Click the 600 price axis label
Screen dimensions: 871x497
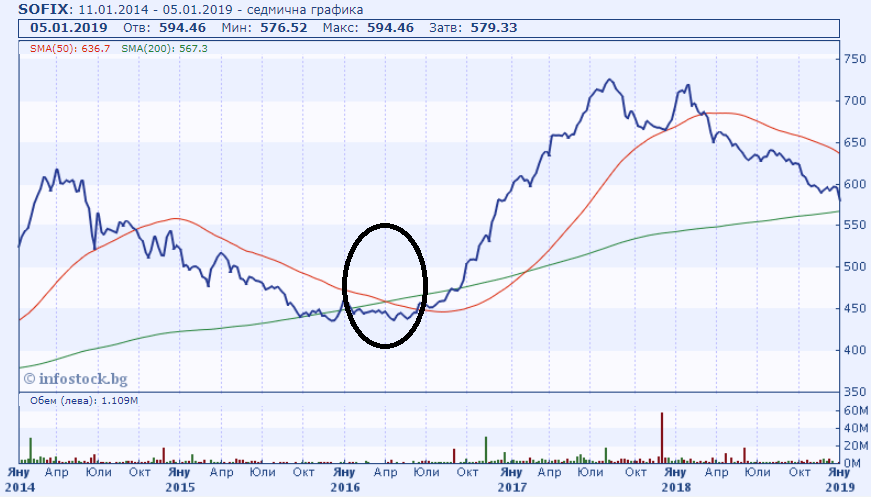pos(854,184)
